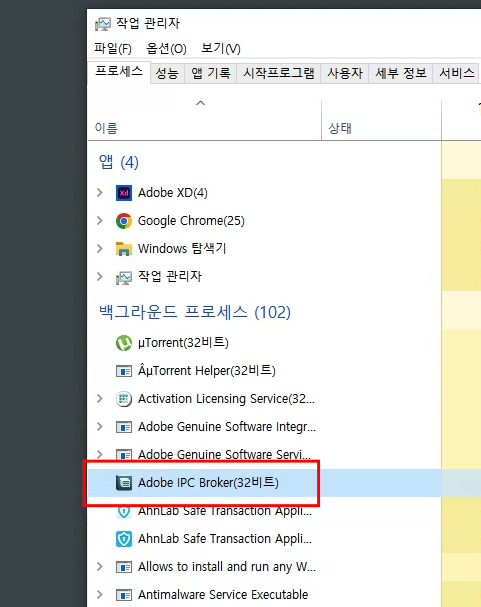481x607 pixels.
Task: Sort by the 이름 column header
Action: tap(205, 119)
